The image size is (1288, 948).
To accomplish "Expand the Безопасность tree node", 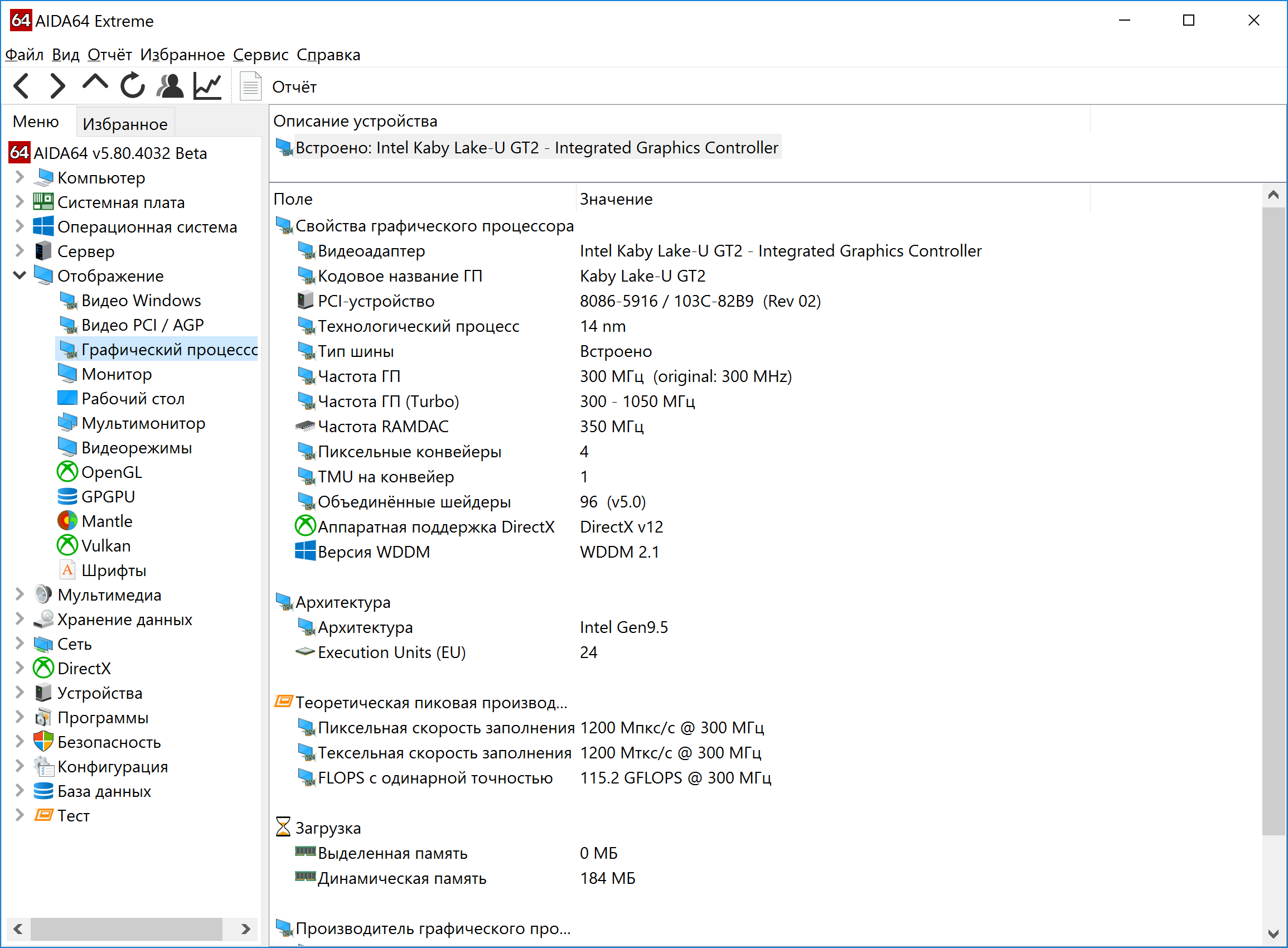I will coord(20,742).
